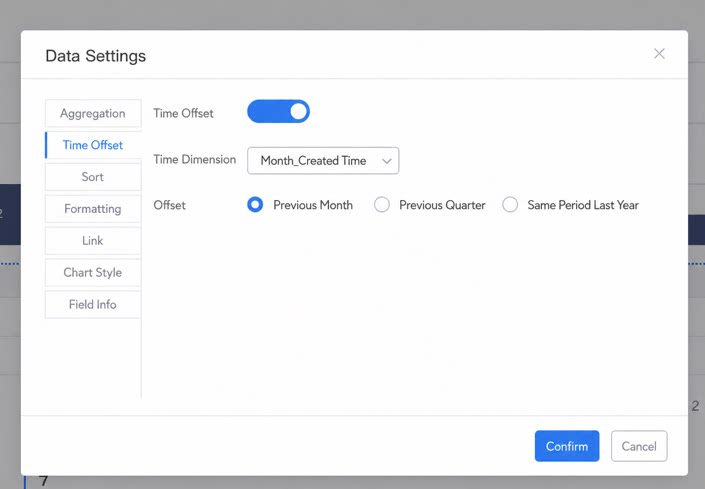Close the Data Settings dialog with X
The height and width of the screenshot is (489, 705).
(659, 53)
